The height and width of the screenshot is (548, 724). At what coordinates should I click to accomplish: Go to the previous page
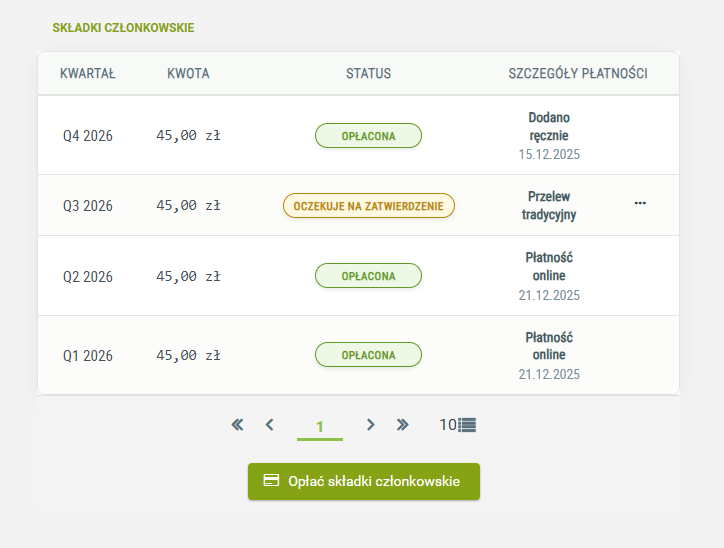[269, 425]
